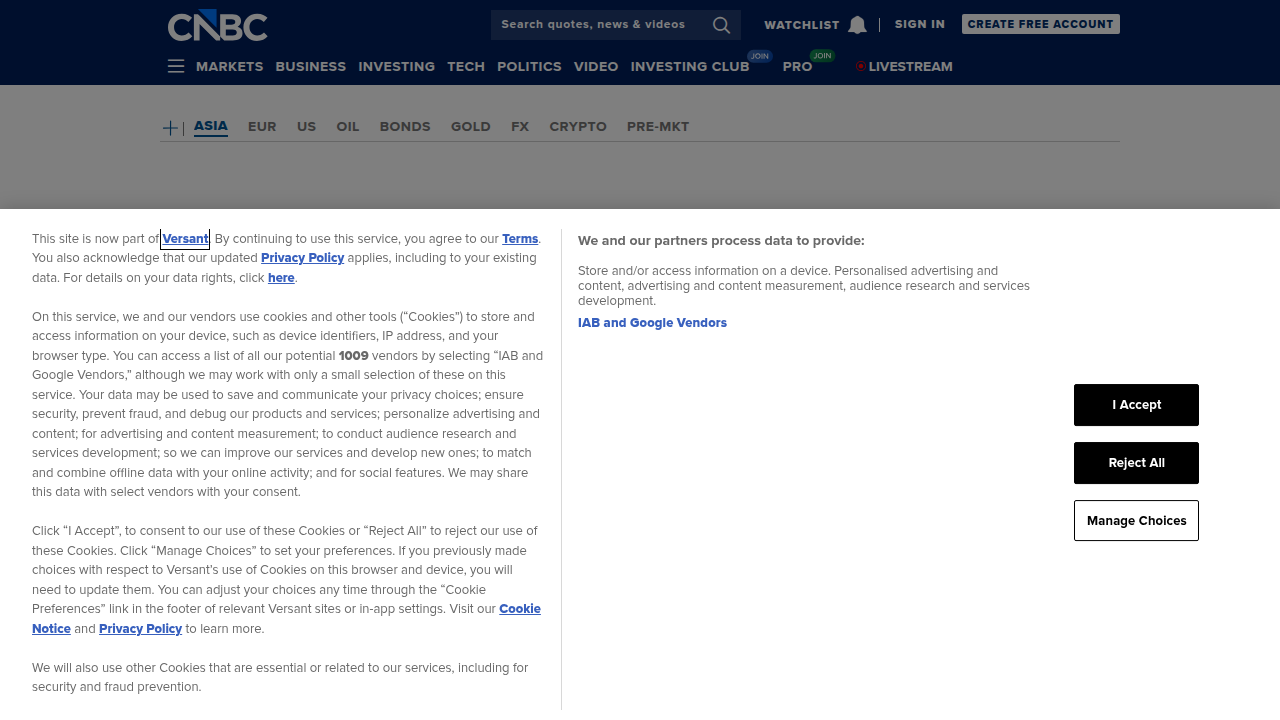The height and width of the screenshot is (720, 1280).
Task: Open INVESTING CLUB menu item
Action: tap(690, 67)
